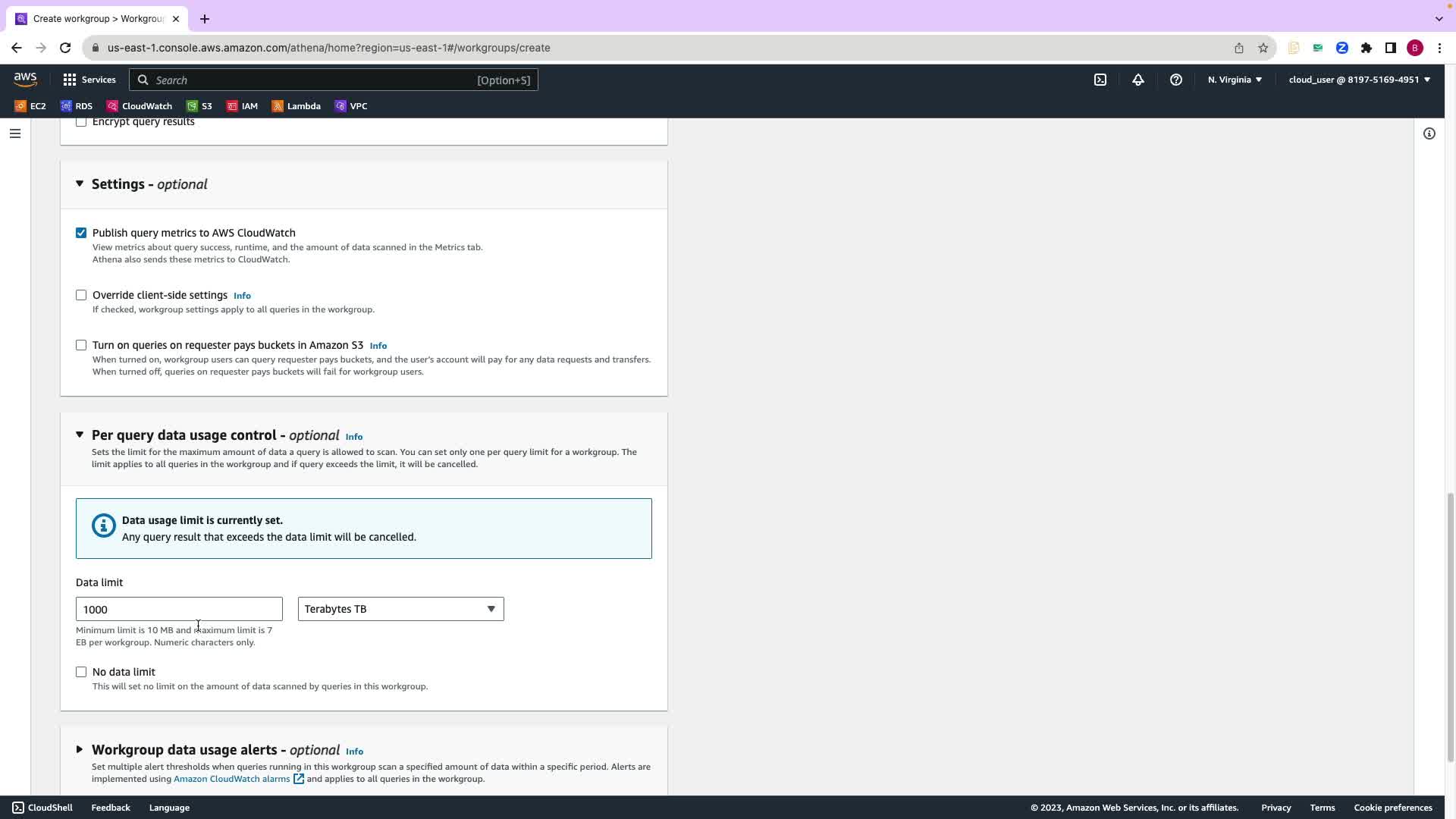Collapse the Settings optional section
The width and height of the screenshot is (1456, 819).
(x=80, y=184)
